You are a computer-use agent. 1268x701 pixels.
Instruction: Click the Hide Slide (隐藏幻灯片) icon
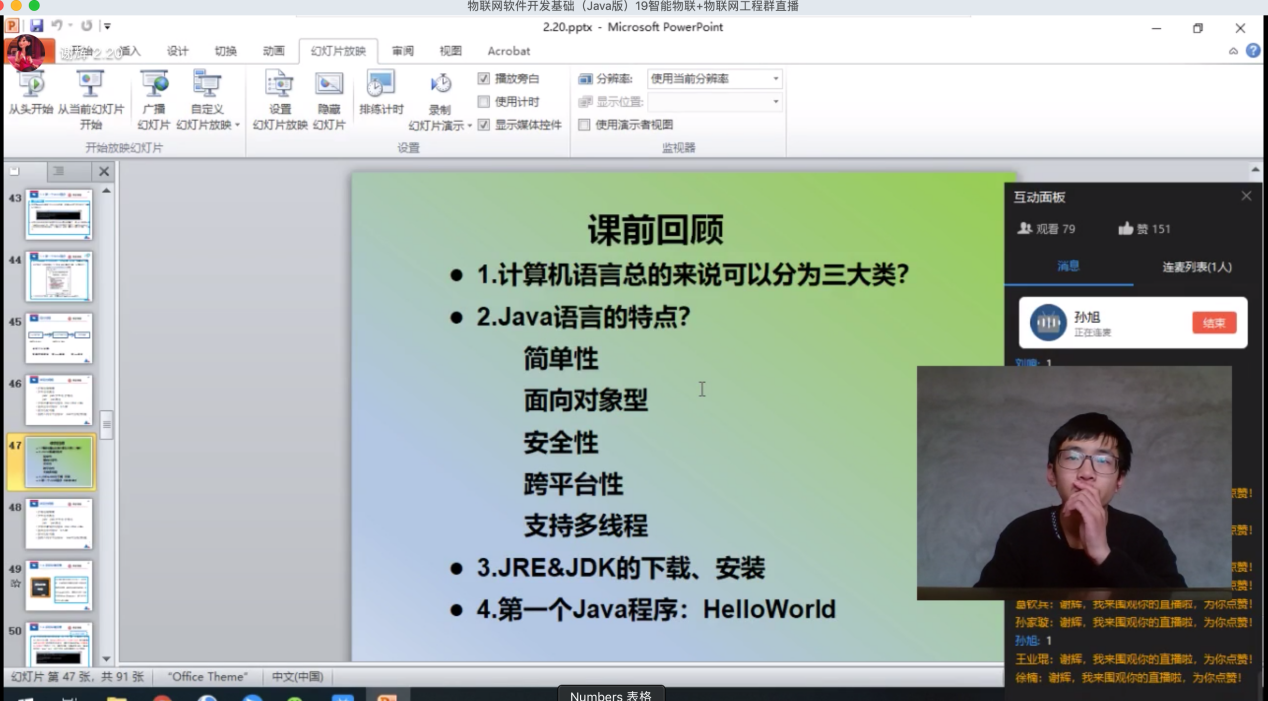click(329, 92)
